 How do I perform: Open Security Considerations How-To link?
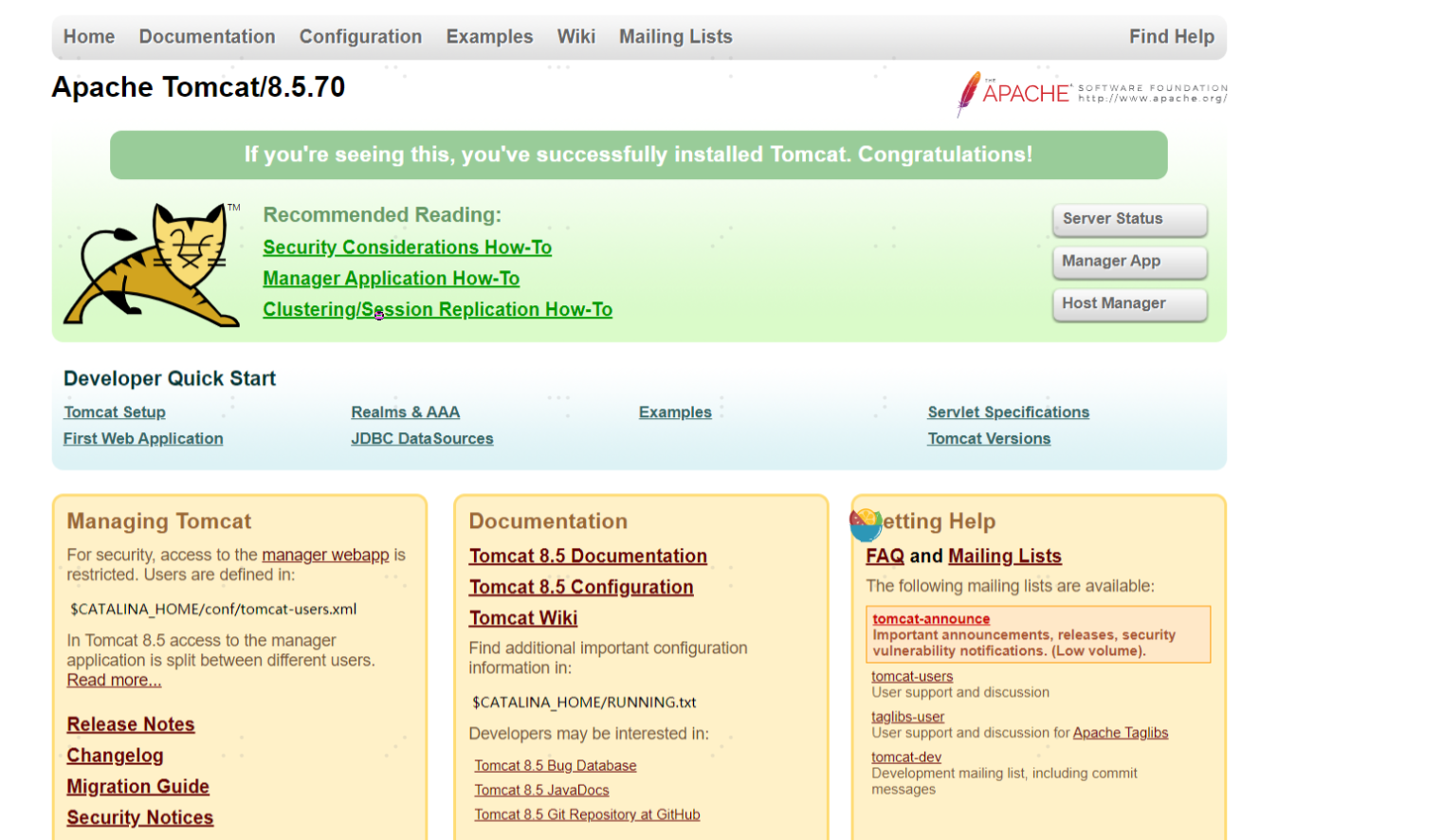click(x=408, y=247)
